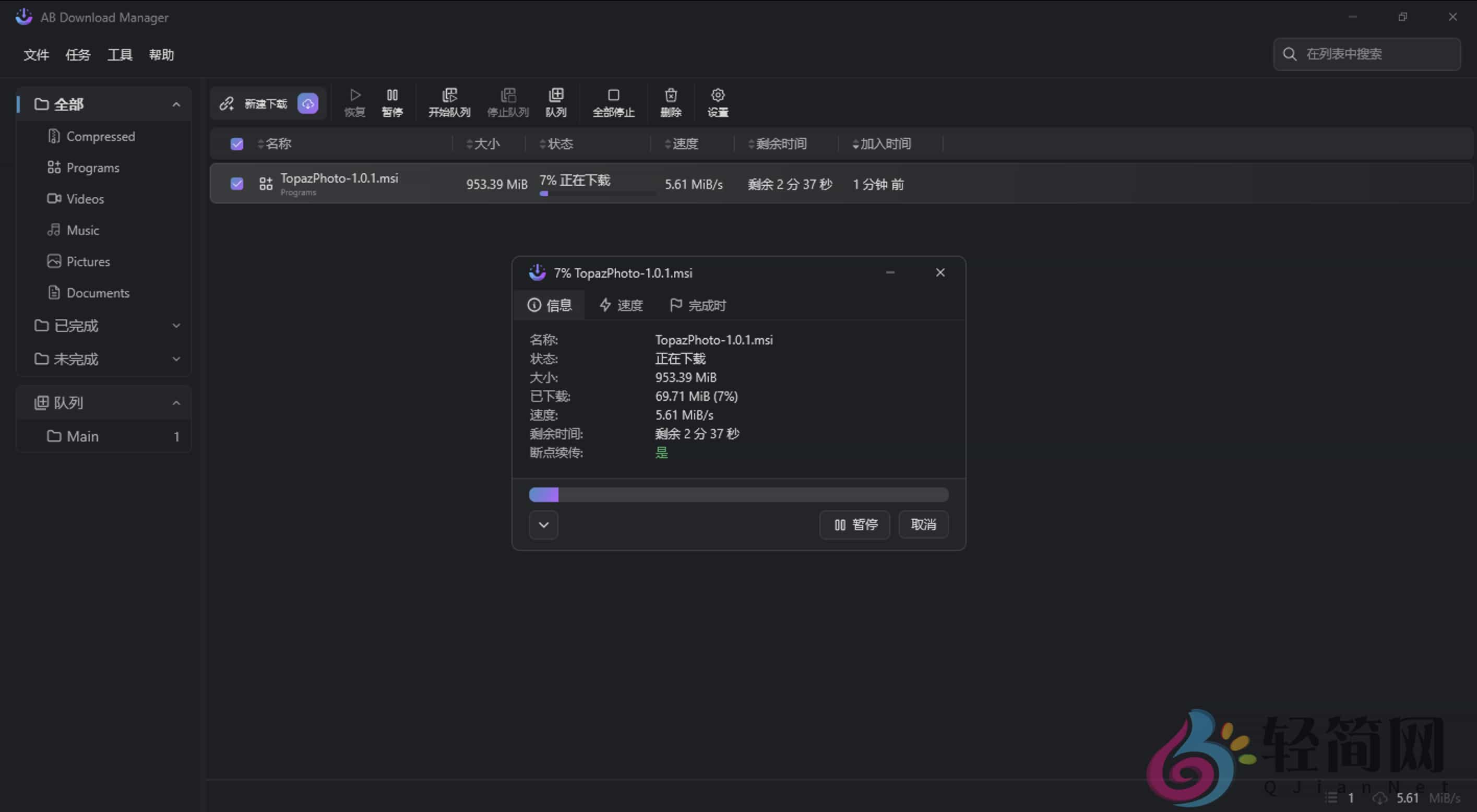This screenshot has height=812, width=1477.
Task: Delete the download using 删除 icon
Action: pyautogui.click(x=671, y=102)
